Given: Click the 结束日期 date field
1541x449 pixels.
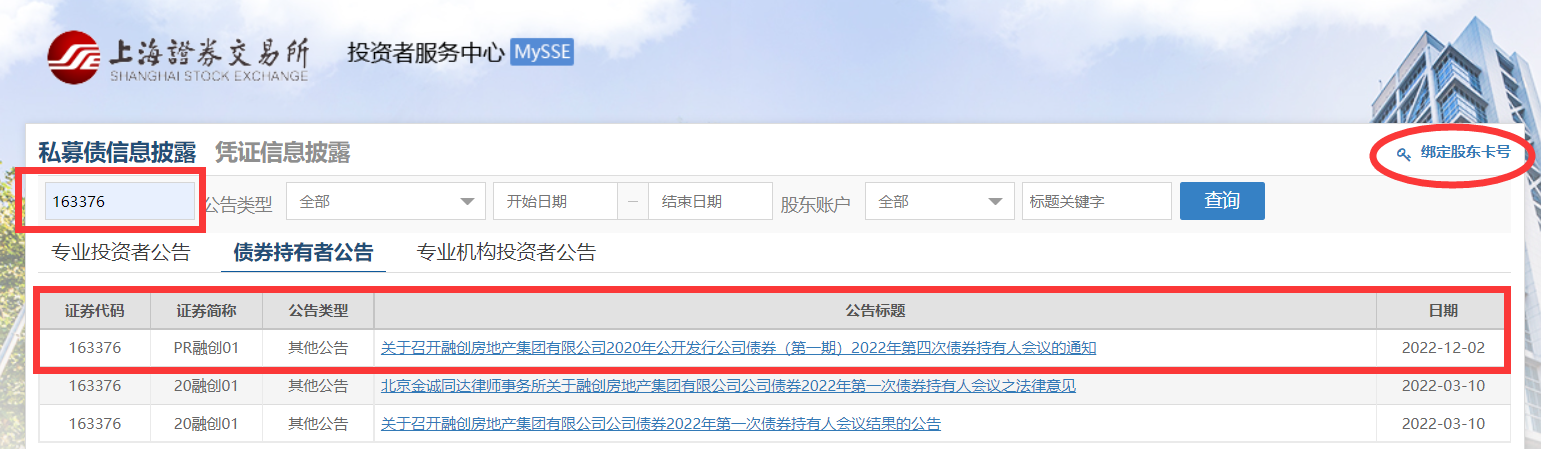Looking at the screenshot, I should (710, 201).
